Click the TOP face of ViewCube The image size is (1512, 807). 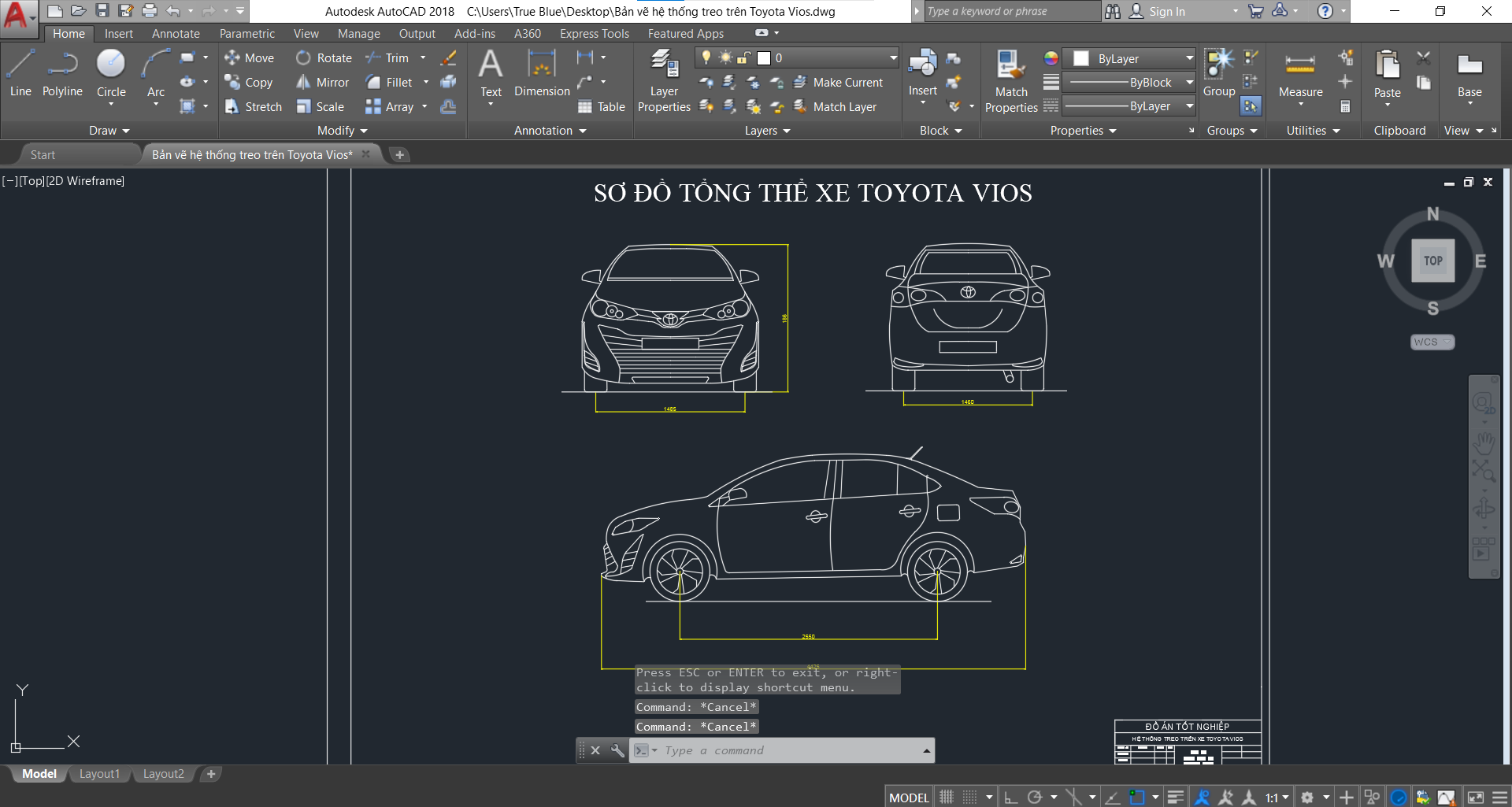[x=1432, y=261]
